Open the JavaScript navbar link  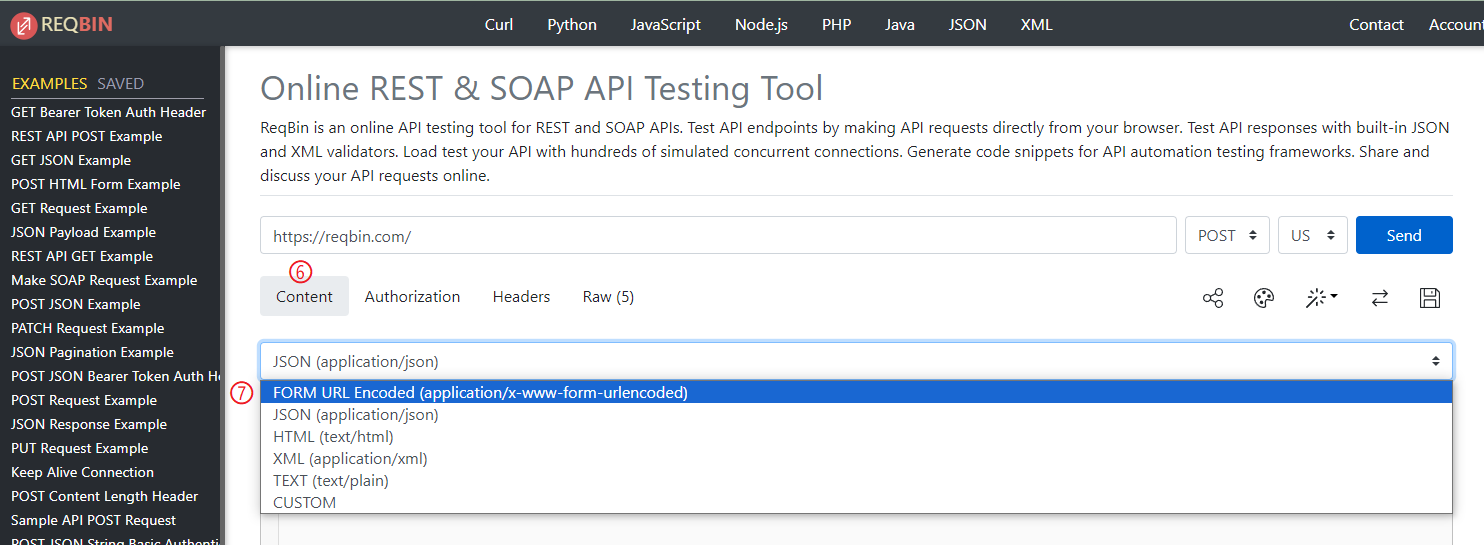tap(666, 25)
